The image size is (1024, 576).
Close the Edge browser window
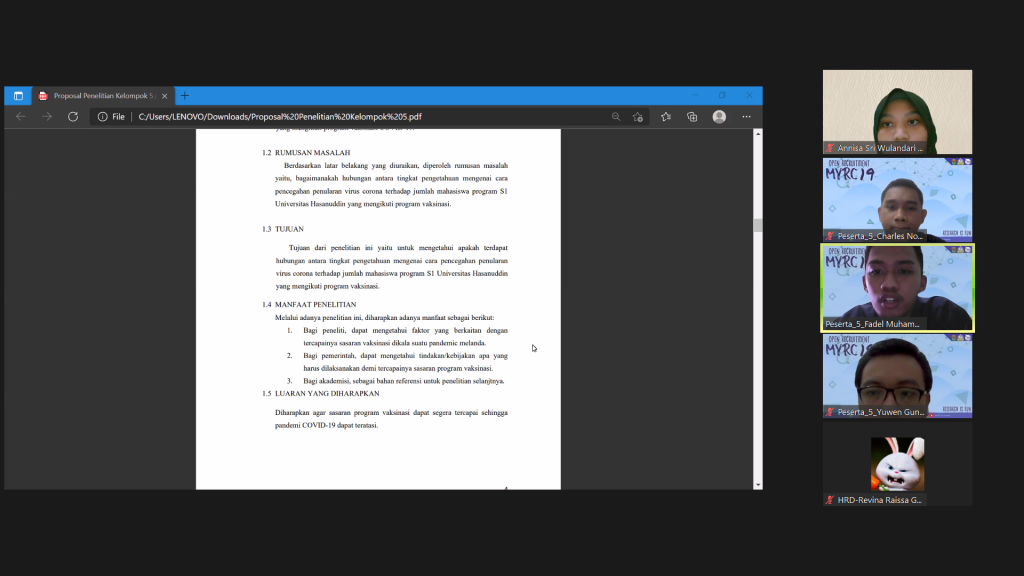[x=749, y=95]
